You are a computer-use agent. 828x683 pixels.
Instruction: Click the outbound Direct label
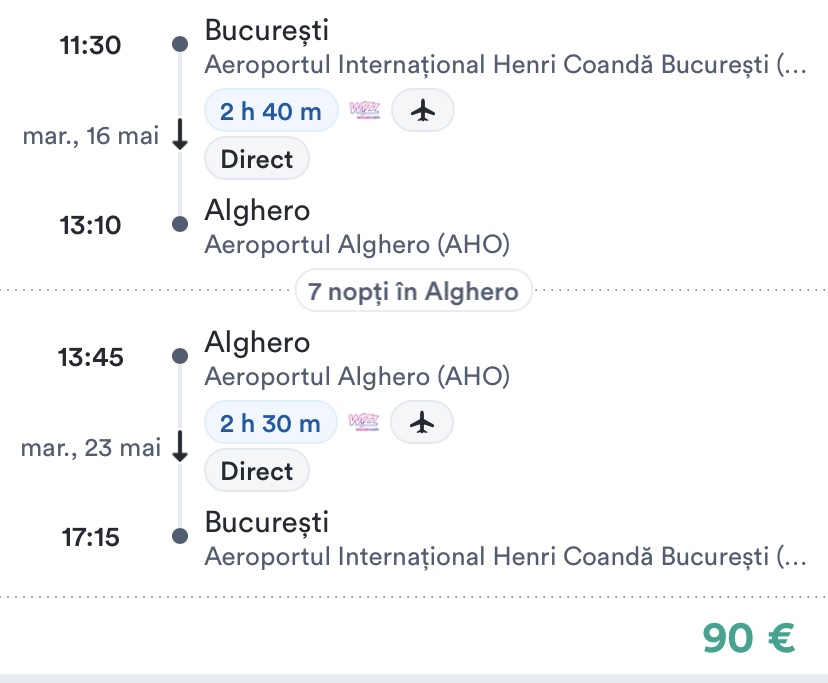pos(257,159)
